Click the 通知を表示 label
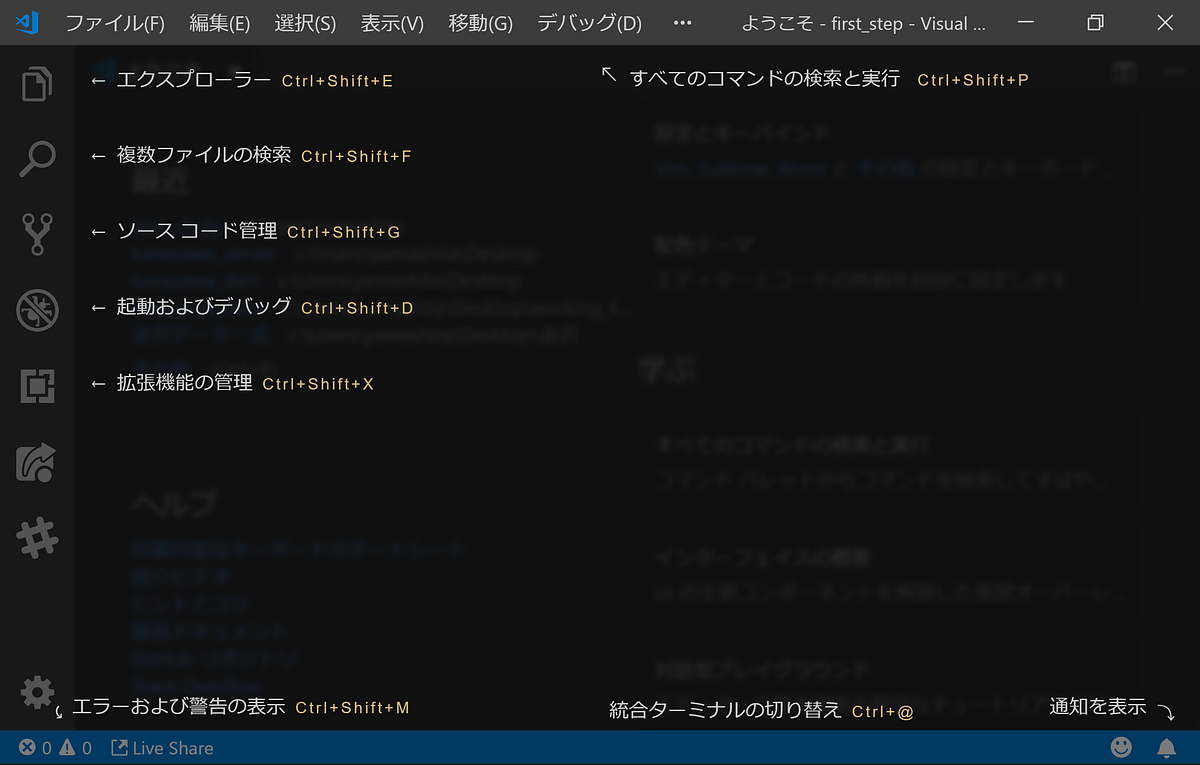This screenshot has width=1200, height=765. (1098, 706)
